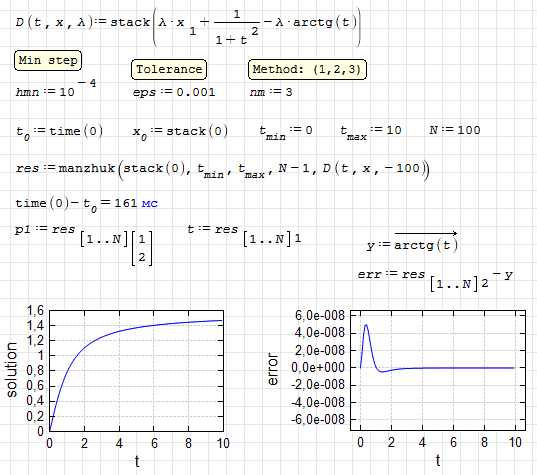Viewport: 537px width, 475px height.
Task: Select the eps := 0.001 expression
Action: click(x=174, y=92)
